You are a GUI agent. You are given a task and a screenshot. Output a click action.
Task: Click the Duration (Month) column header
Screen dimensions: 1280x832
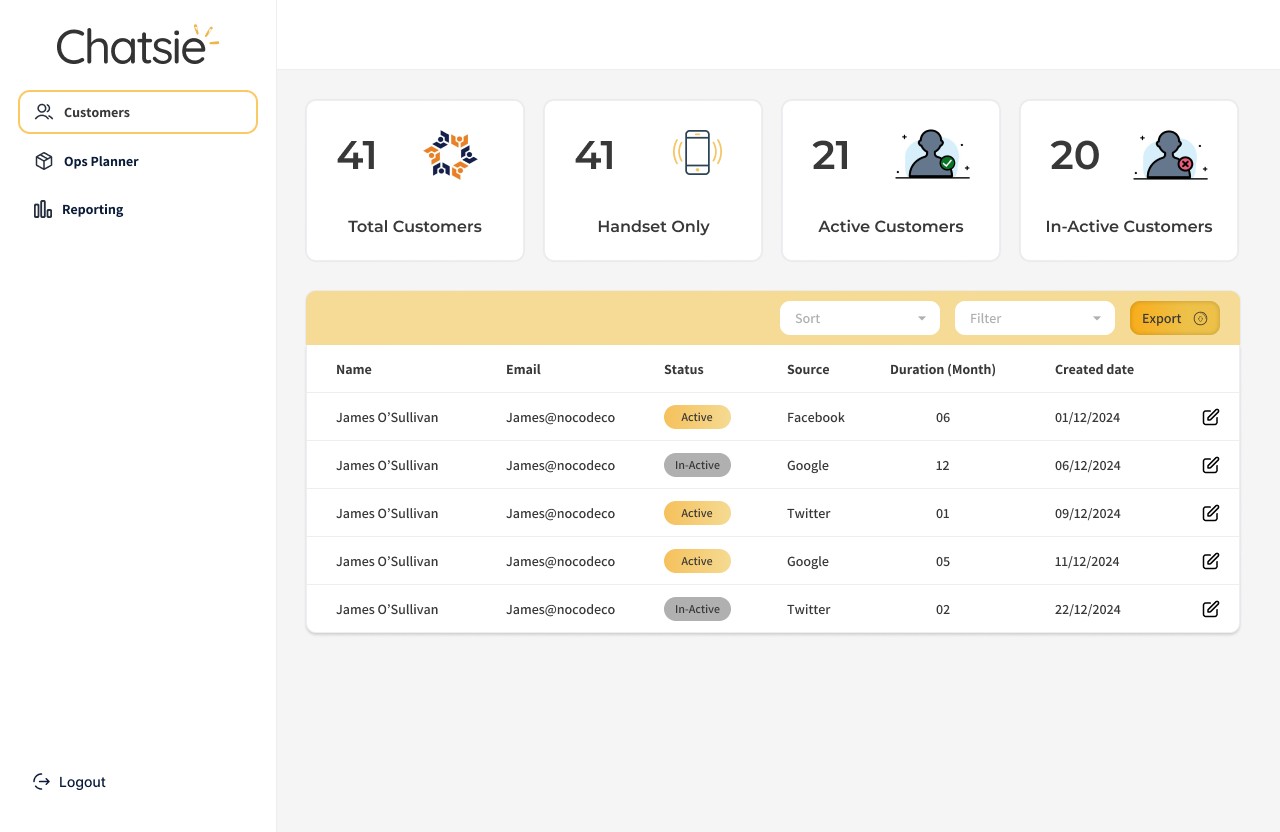[x=943, y=369]
